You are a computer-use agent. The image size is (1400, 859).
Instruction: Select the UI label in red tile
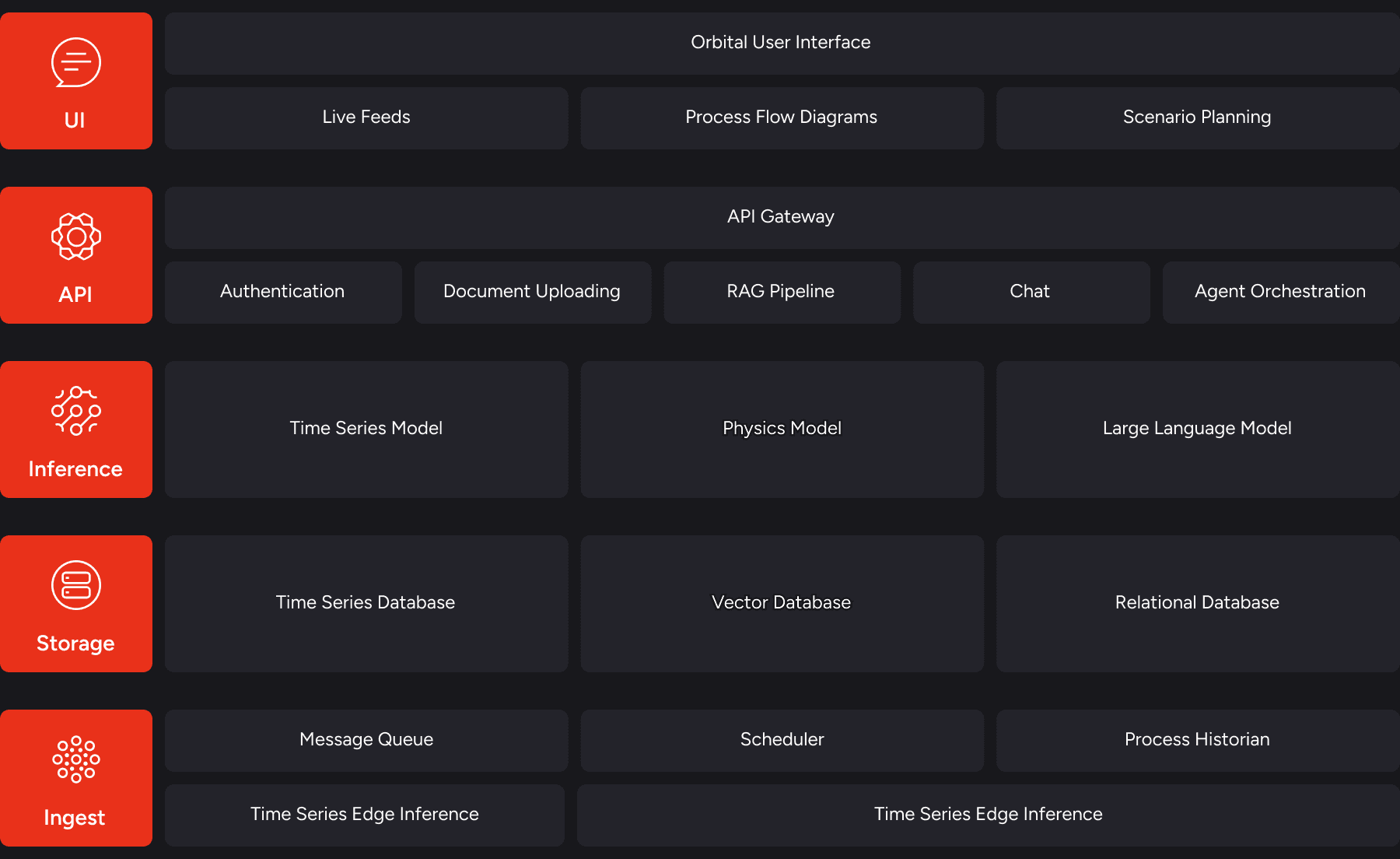point(75,121)
